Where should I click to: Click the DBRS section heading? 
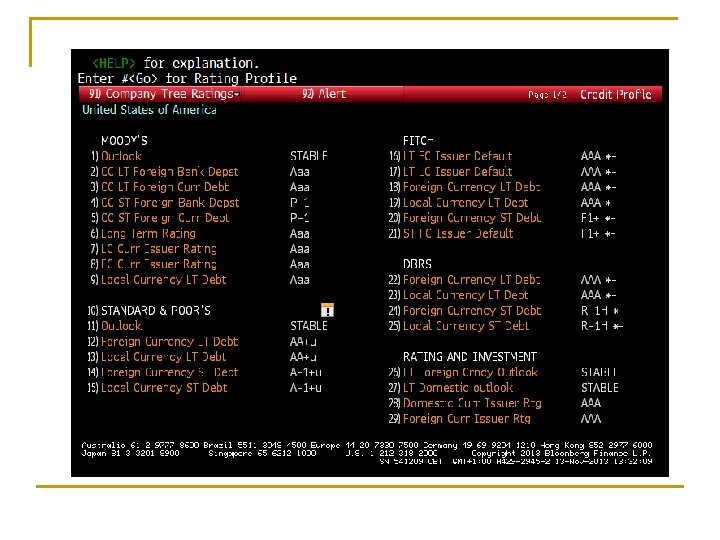417,264
